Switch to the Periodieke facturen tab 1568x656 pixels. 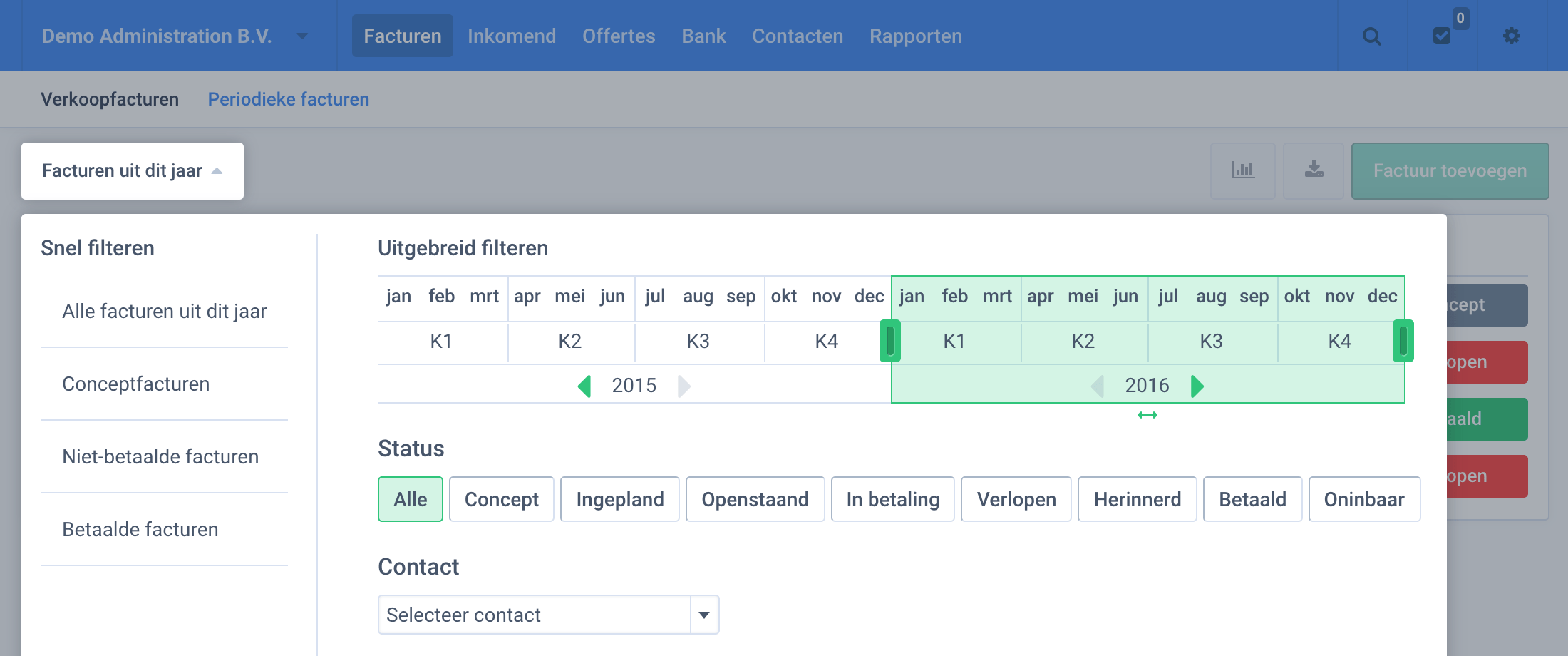click(x=288, y=99)
